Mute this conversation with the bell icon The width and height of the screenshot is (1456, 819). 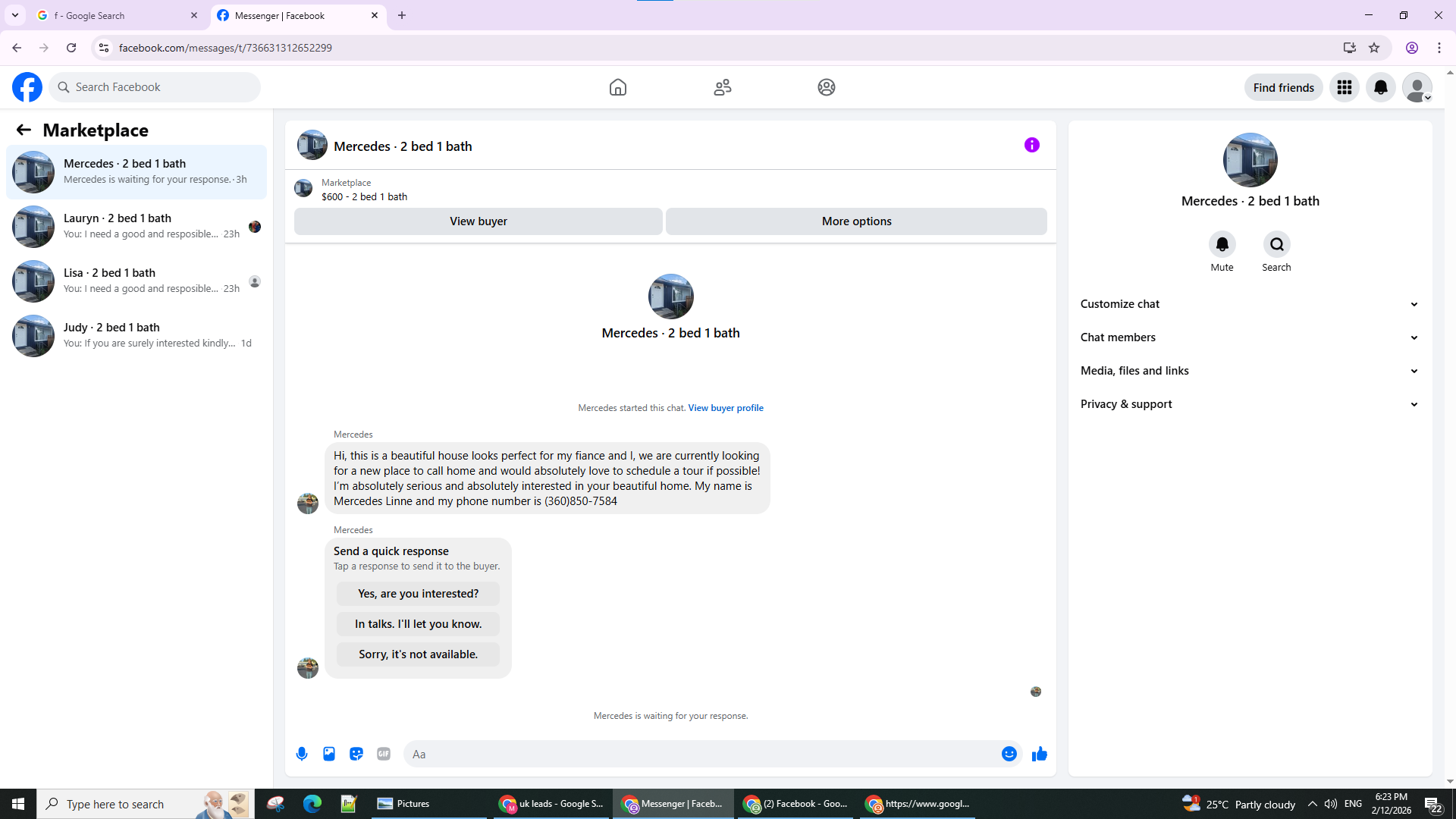[1222, 244]
